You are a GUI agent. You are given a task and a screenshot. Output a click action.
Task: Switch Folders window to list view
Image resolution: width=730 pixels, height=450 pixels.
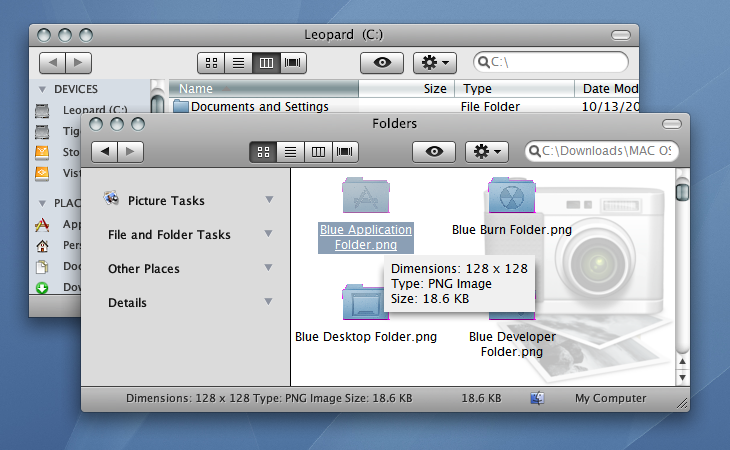(291, 152)
